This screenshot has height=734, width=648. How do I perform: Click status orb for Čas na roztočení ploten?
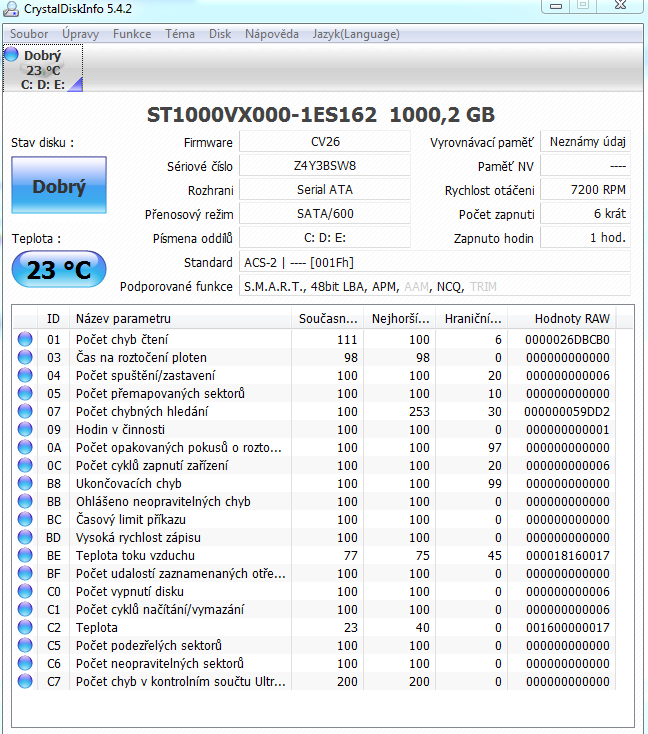[25, 357]
